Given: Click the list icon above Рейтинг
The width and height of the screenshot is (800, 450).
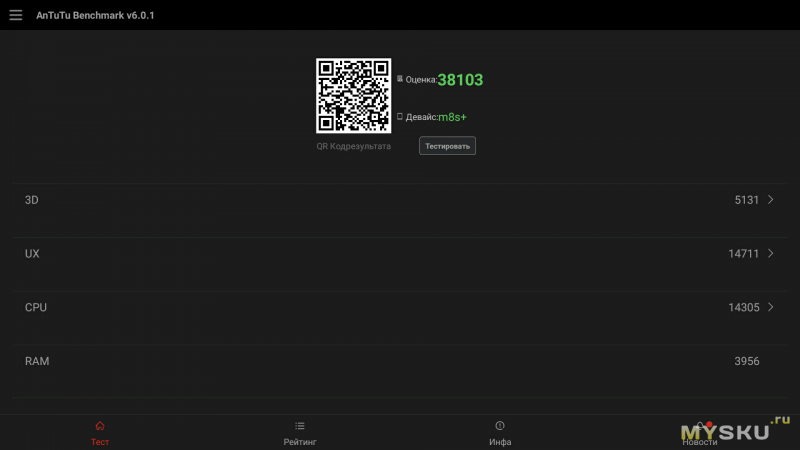Looking at the screenshot, I should (300, 426).
